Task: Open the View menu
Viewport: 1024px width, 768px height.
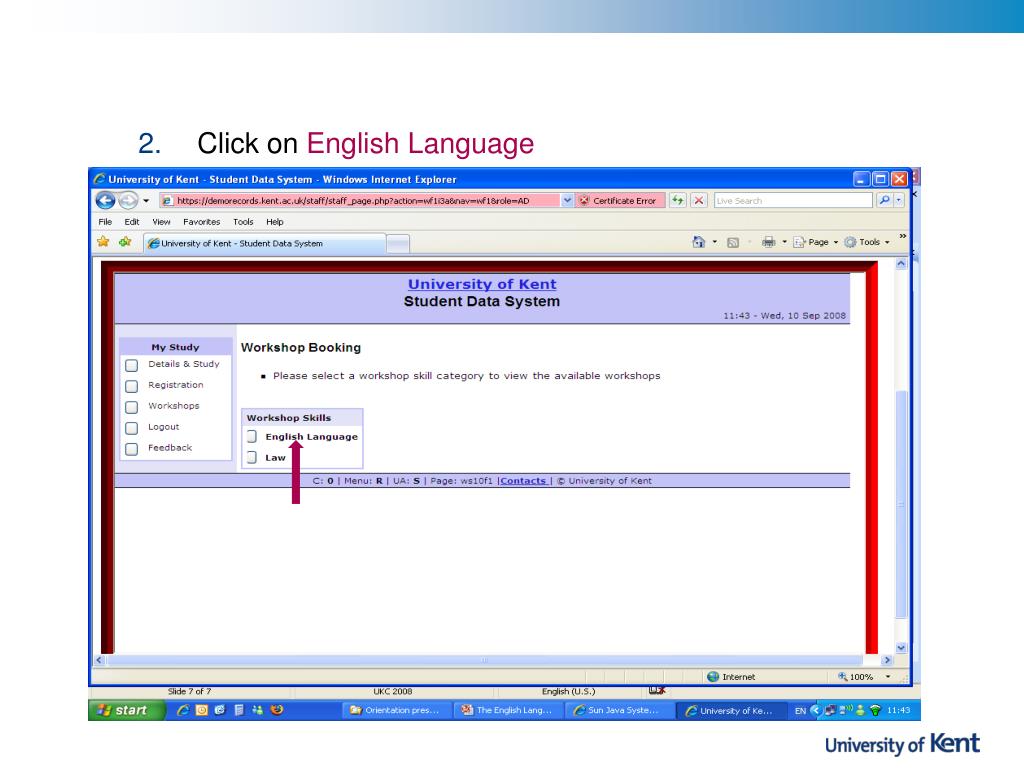Action: 161,222
